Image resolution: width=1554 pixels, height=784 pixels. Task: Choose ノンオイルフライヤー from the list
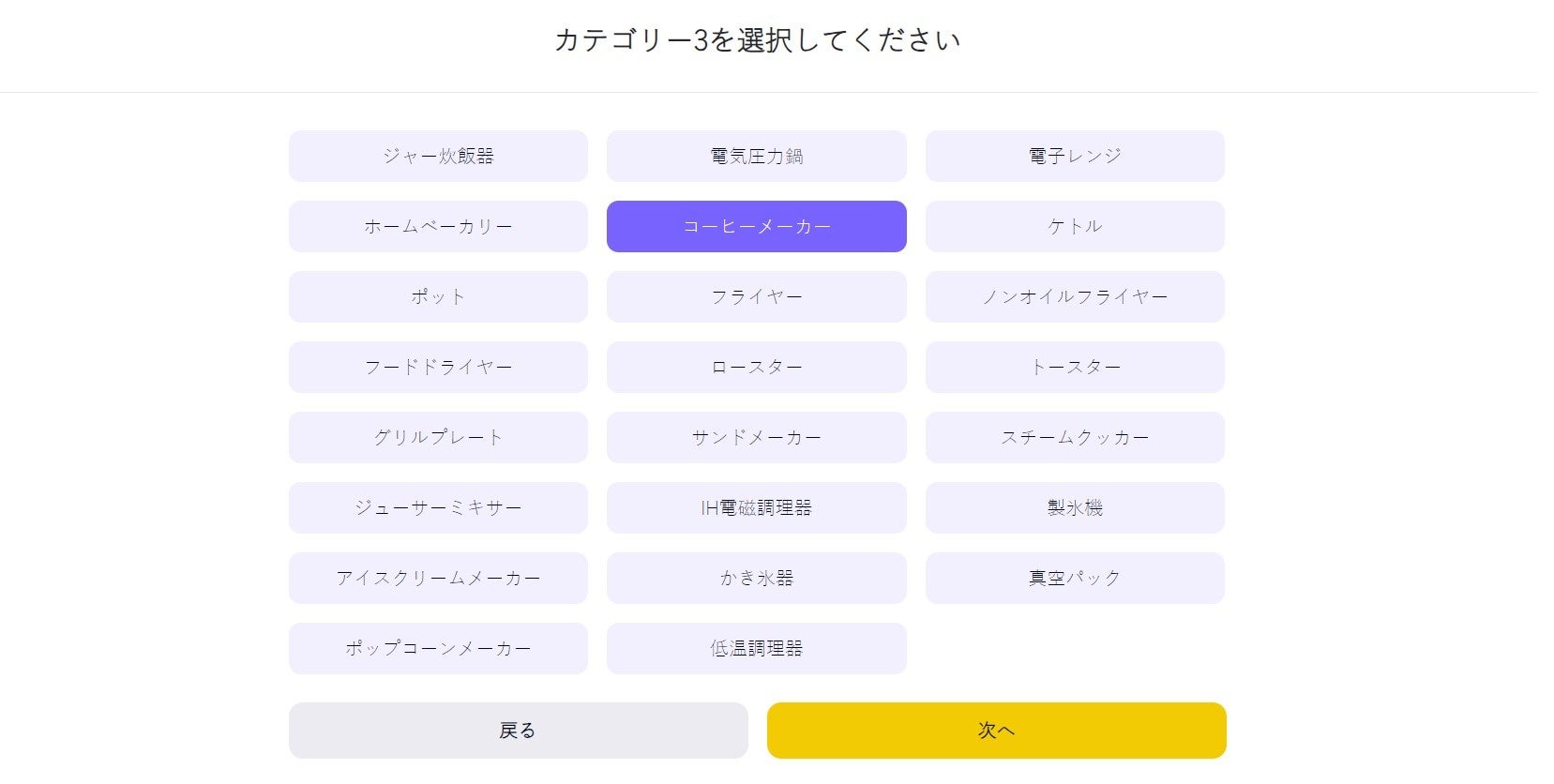pyautogui.click(x=1075, y=296)
